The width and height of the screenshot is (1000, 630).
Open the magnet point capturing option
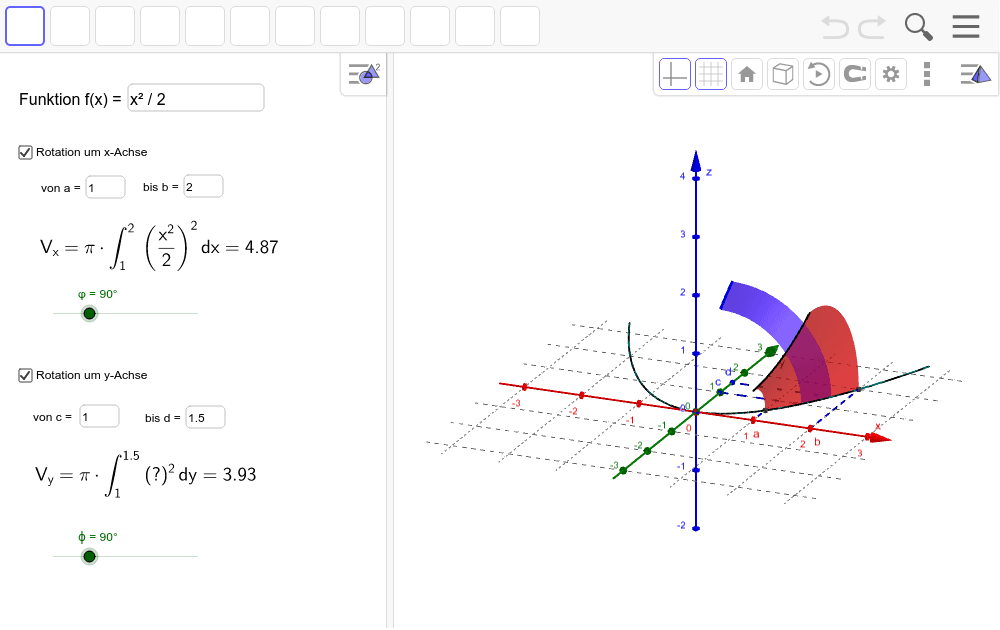pyautogui.click(x=855, y=75)
